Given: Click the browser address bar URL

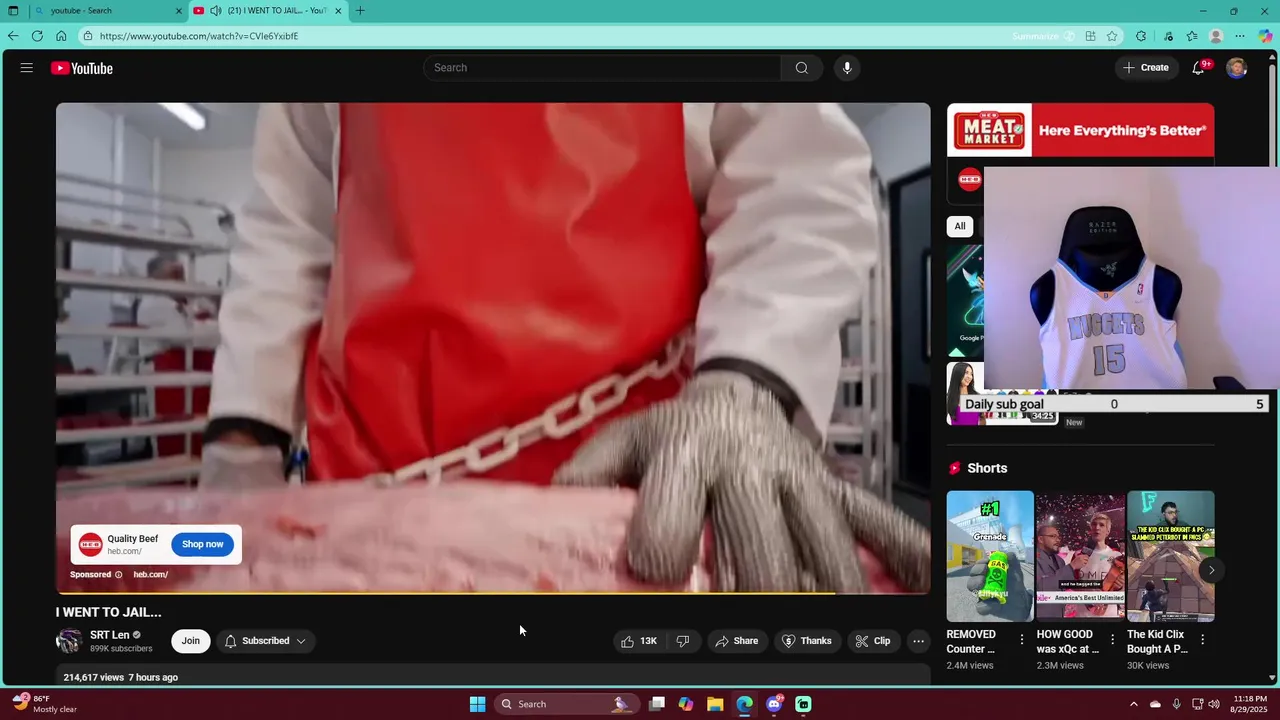Looking at the screenshot, I should coord(199,36).
